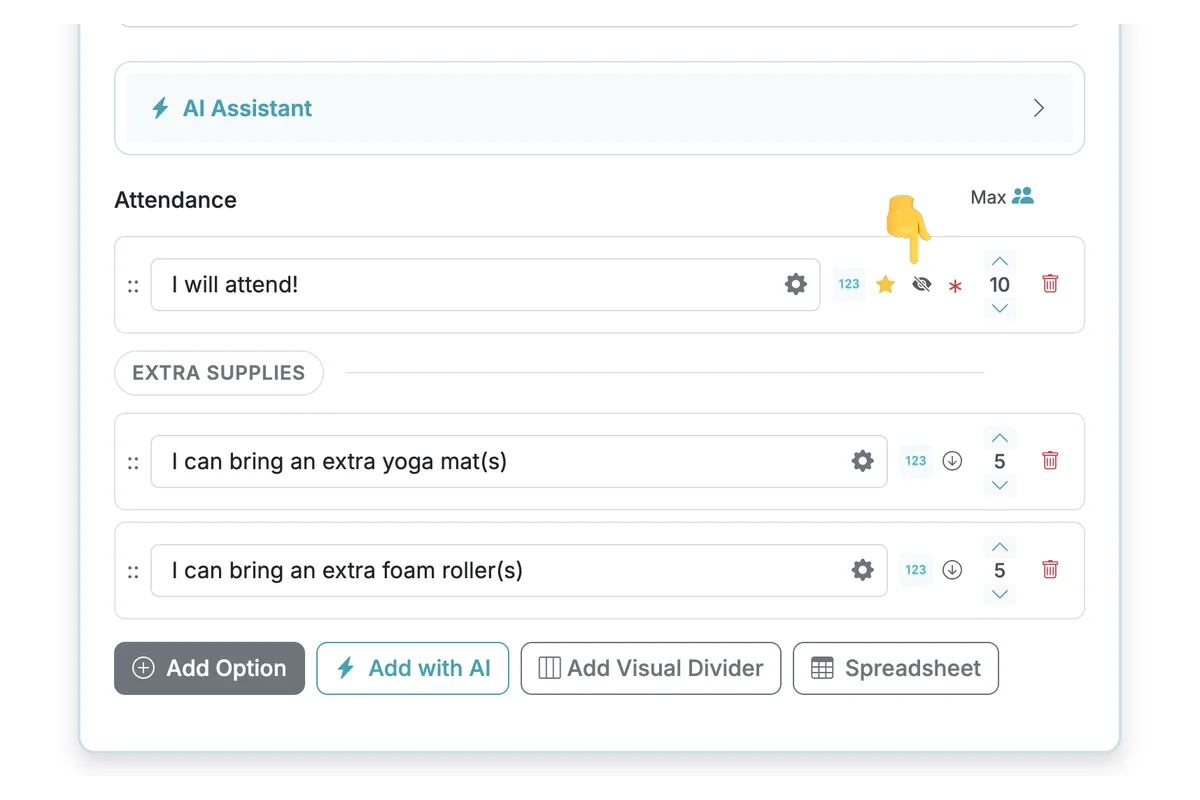The image size is (1200, 800).
Task: Click Add Visual Divider button
Action: coord(651,668)
